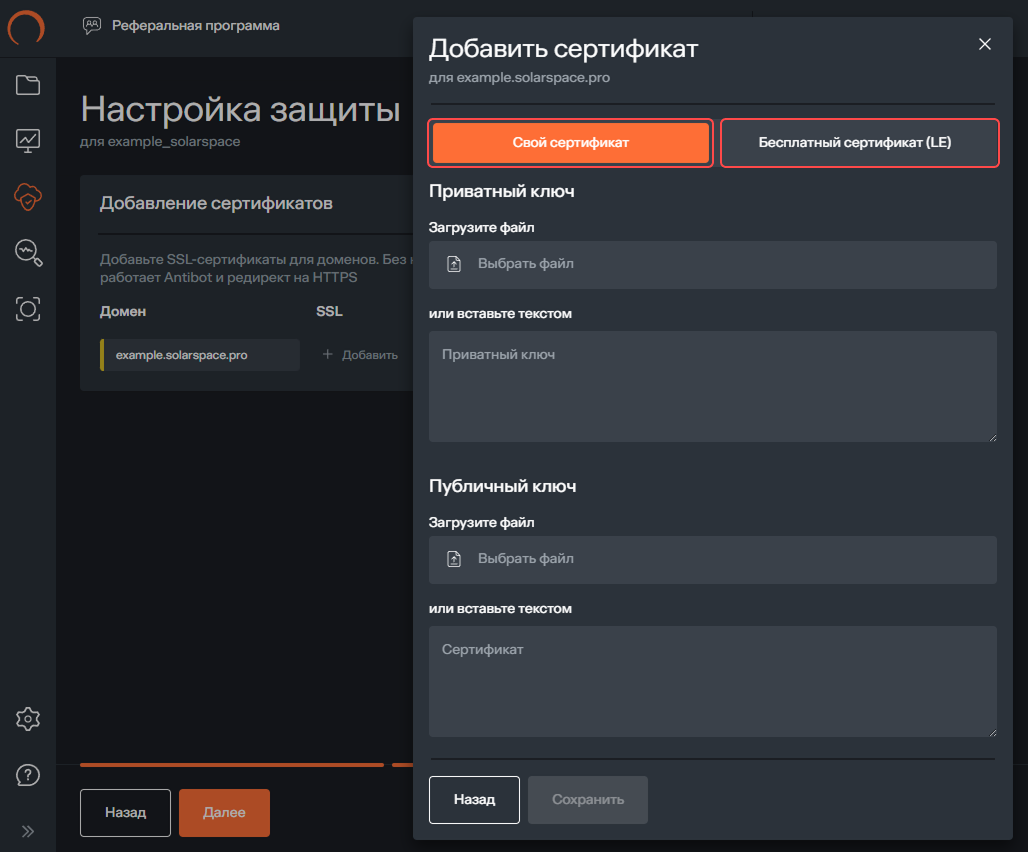
Task: Click the Сертификат text area
Action: [x=712, y=681]
